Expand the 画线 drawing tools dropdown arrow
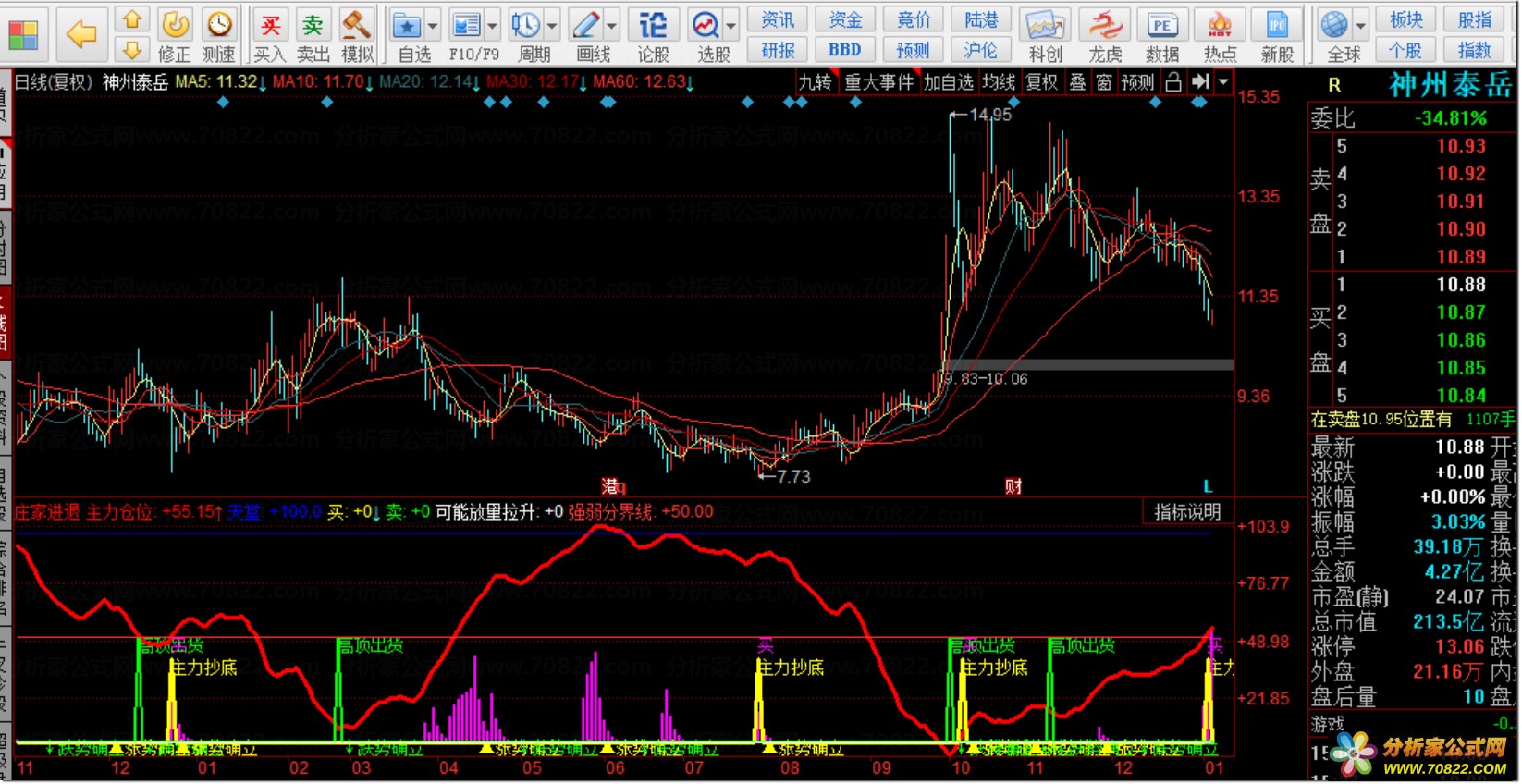 click(x=611, y=26)
